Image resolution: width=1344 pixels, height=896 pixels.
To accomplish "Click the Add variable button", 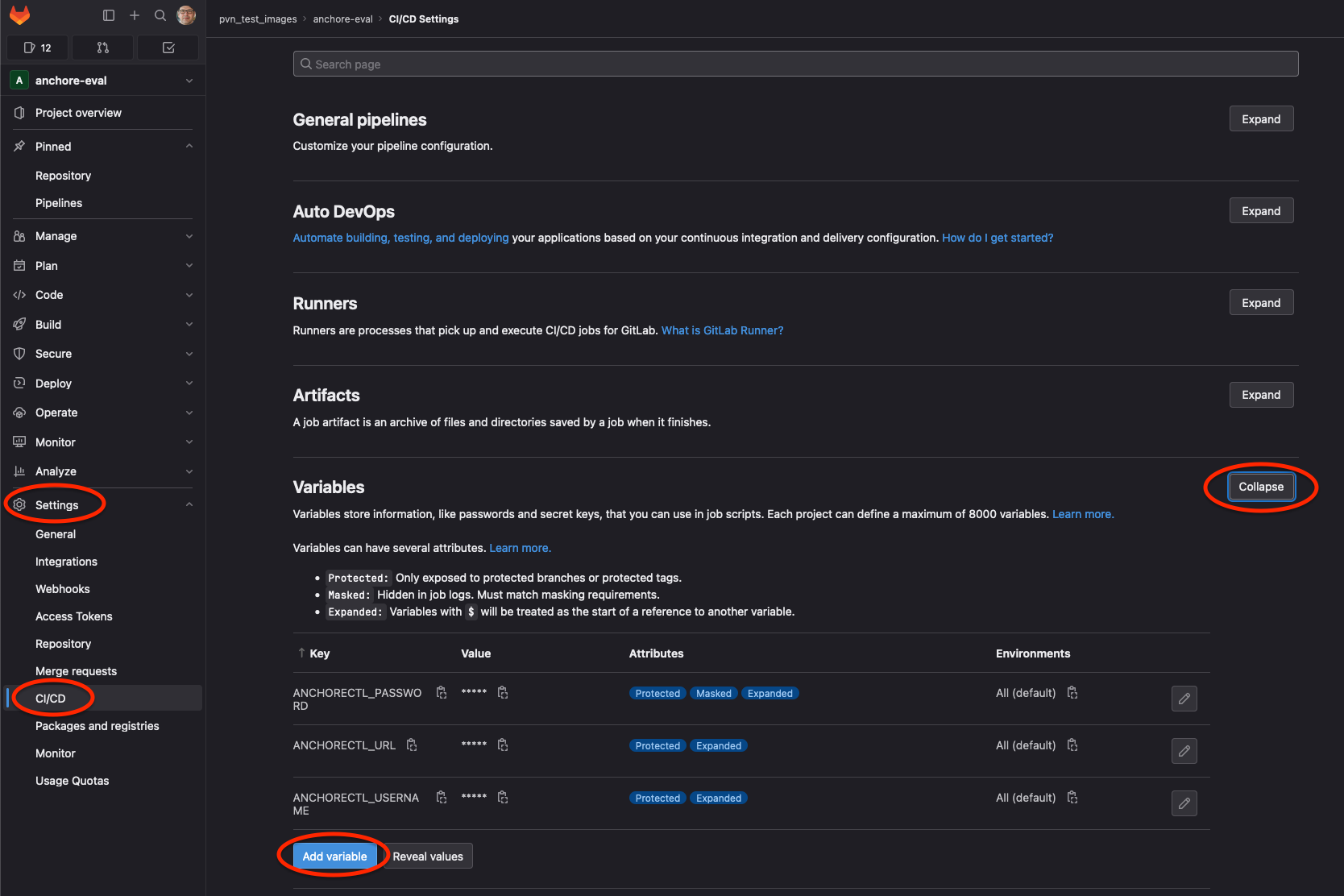I will 334,857.
